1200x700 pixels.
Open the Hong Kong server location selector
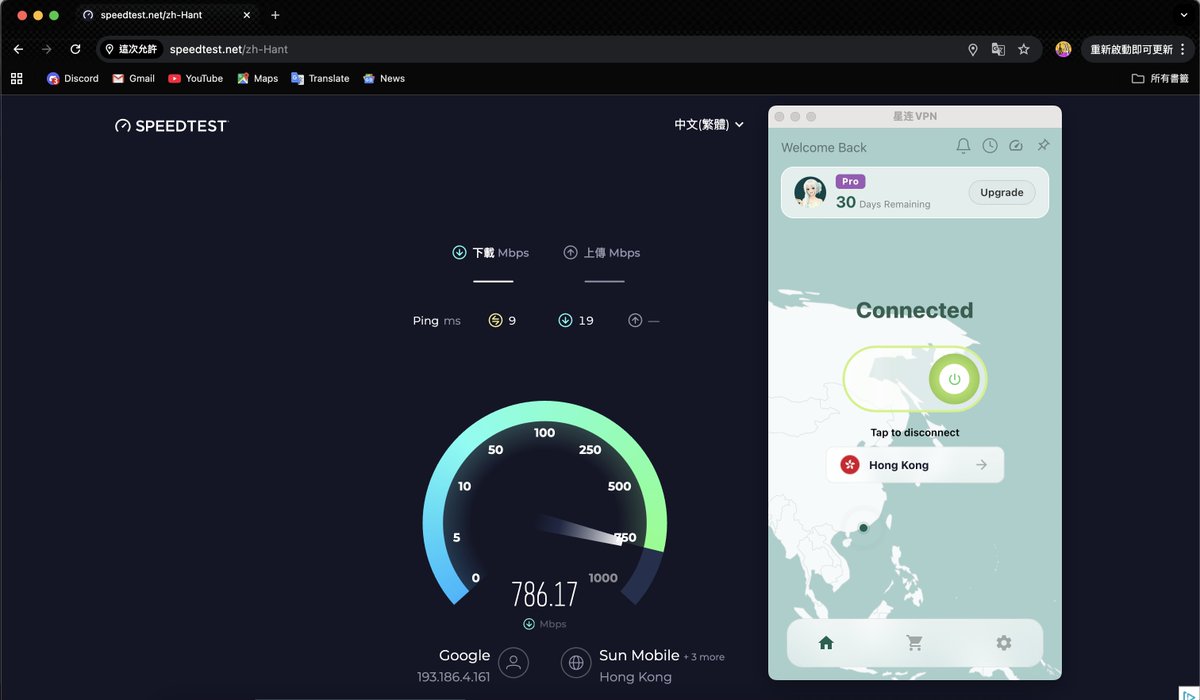coord(915,465)
